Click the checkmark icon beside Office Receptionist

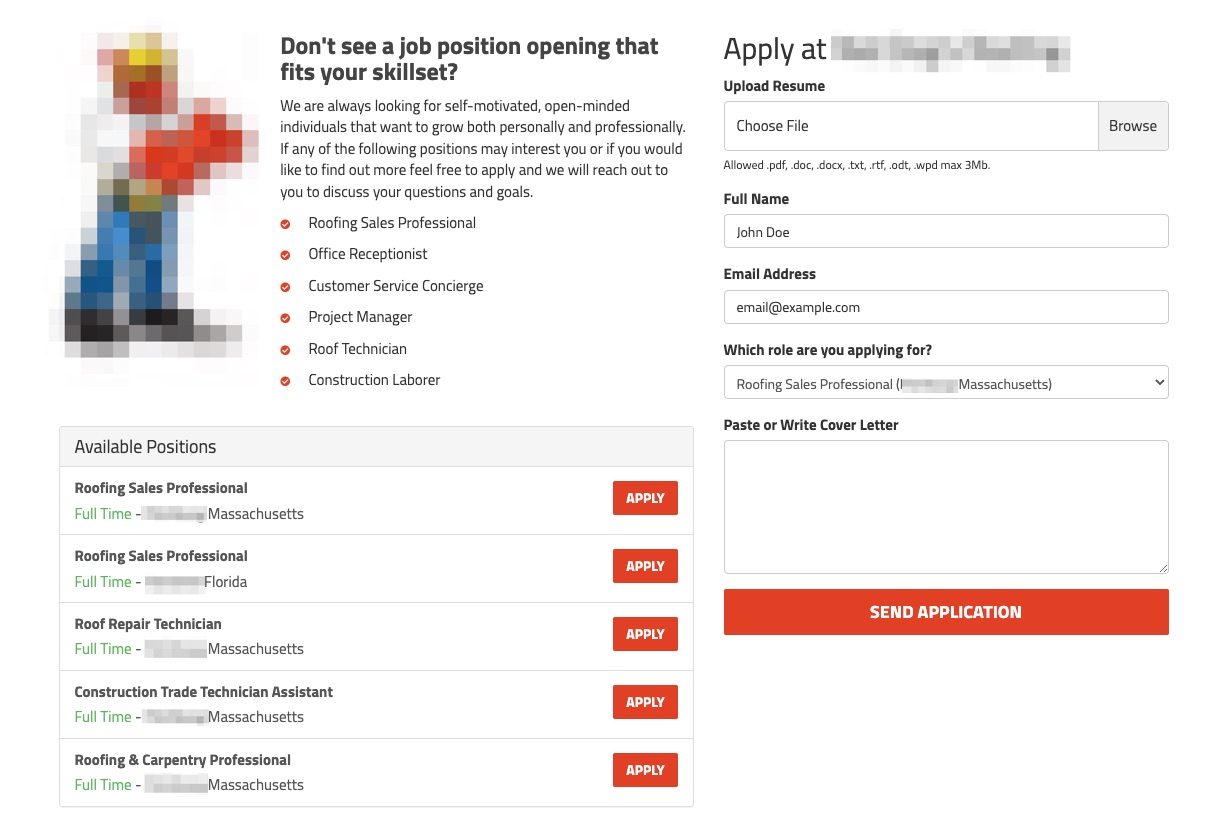tap(286, 255)
